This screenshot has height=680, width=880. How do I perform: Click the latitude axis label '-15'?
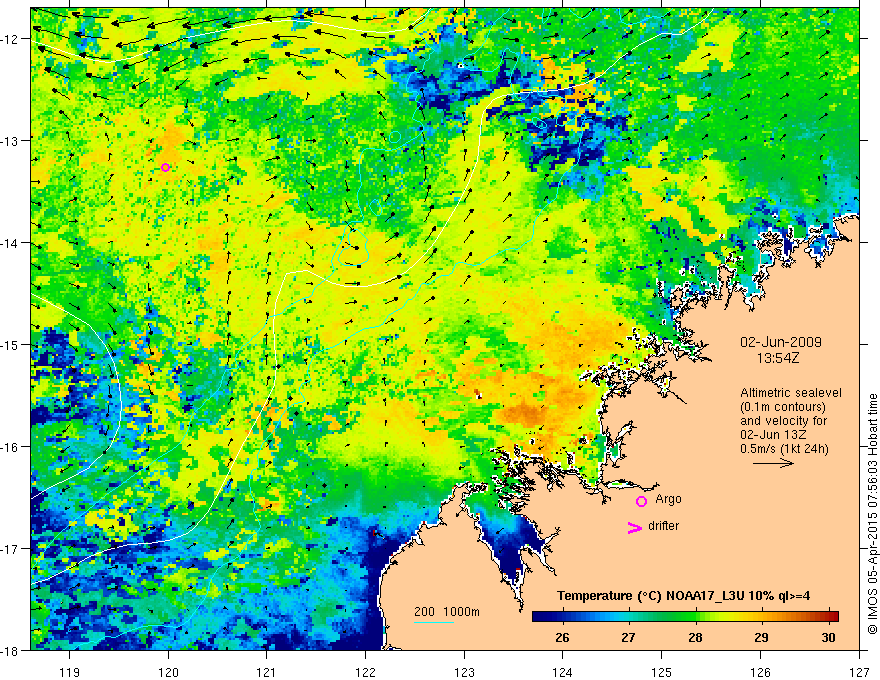pos(10,344)
